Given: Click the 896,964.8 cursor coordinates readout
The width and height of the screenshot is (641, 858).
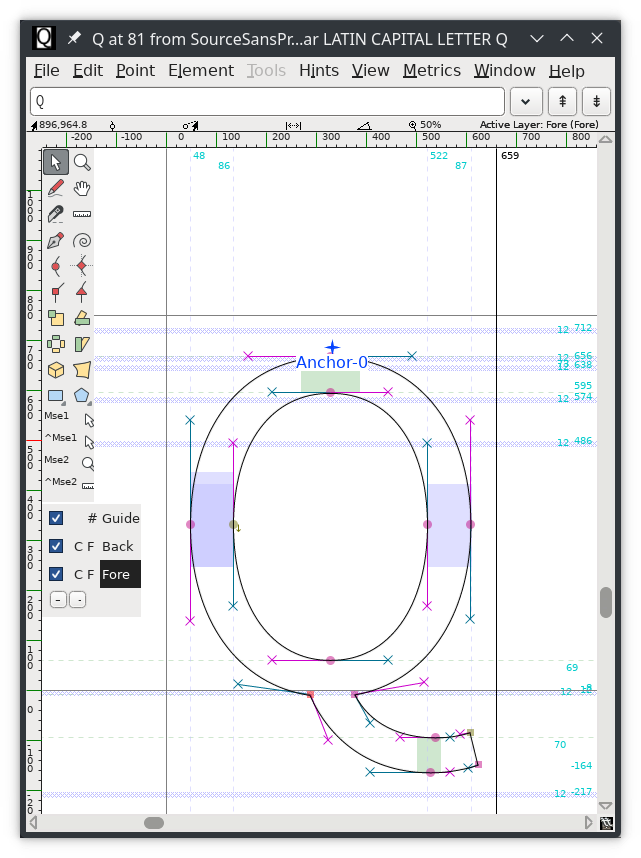Looking at the screenshot, I should (62, 125).
